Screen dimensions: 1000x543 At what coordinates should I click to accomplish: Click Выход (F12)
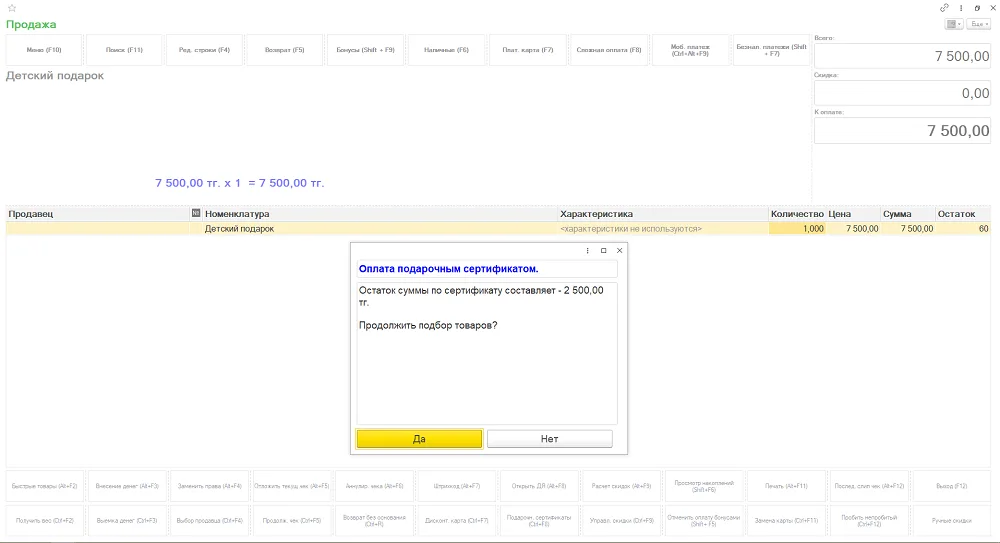coord(952,486)
